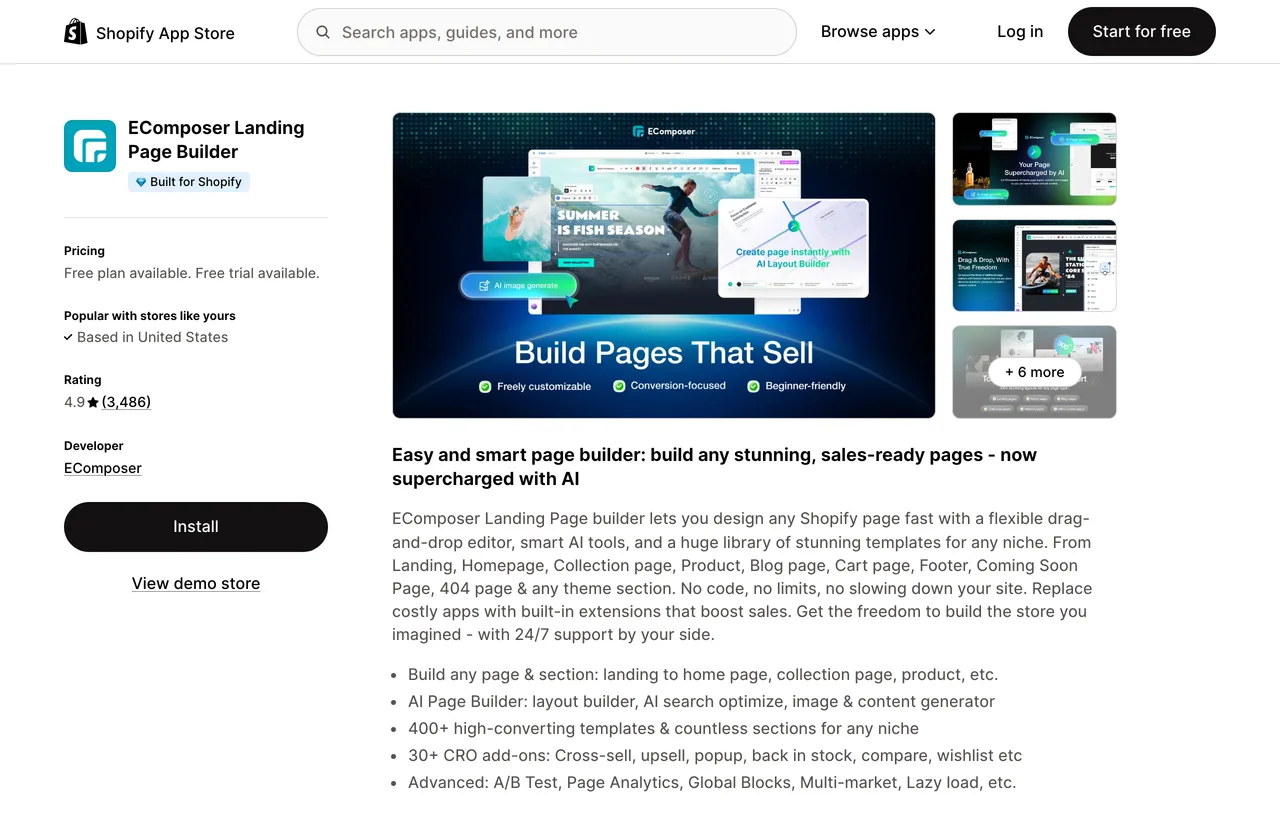Image resolution: width=1280 pixels, height=820 pixels.
Task: Click the Built for Shopify badge
Action: 189,182
